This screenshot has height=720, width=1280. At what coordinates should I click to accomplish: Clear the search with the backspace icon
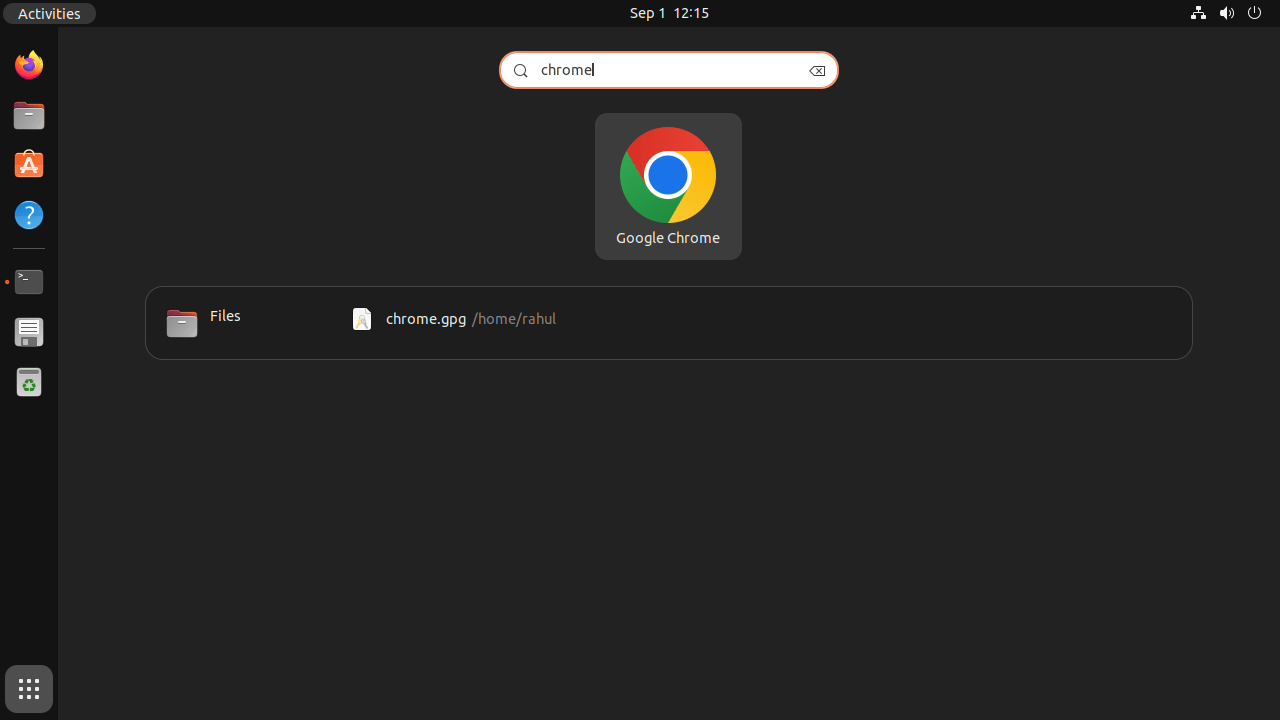coord(817,70)
